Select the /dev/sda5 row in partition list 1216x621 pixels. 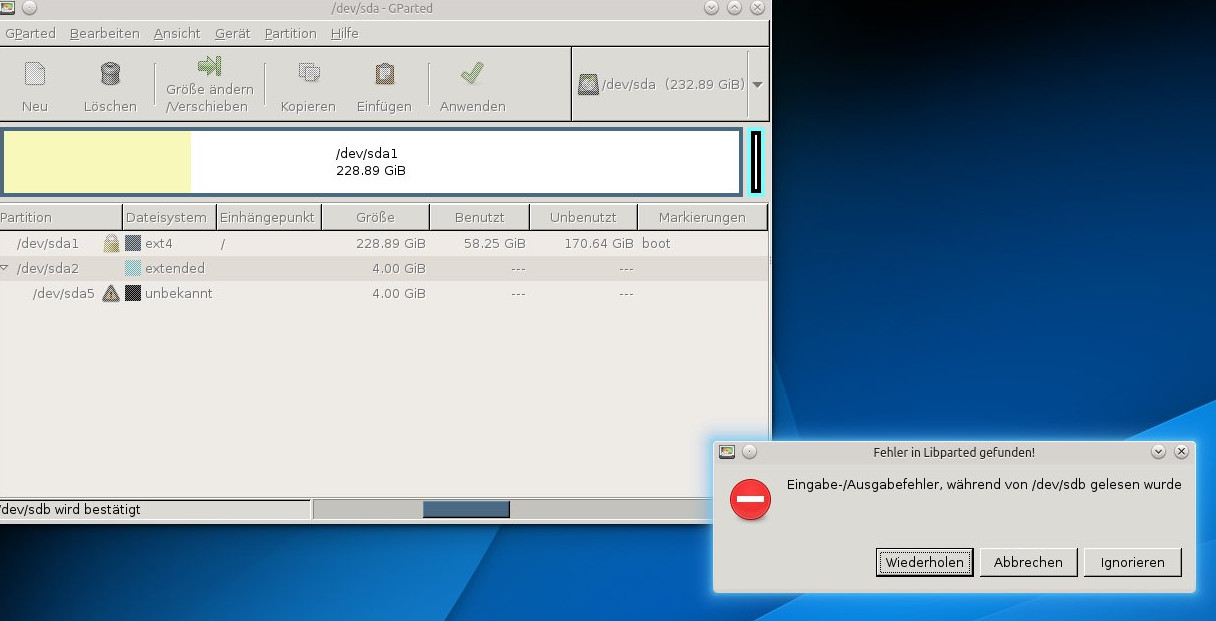384,293
